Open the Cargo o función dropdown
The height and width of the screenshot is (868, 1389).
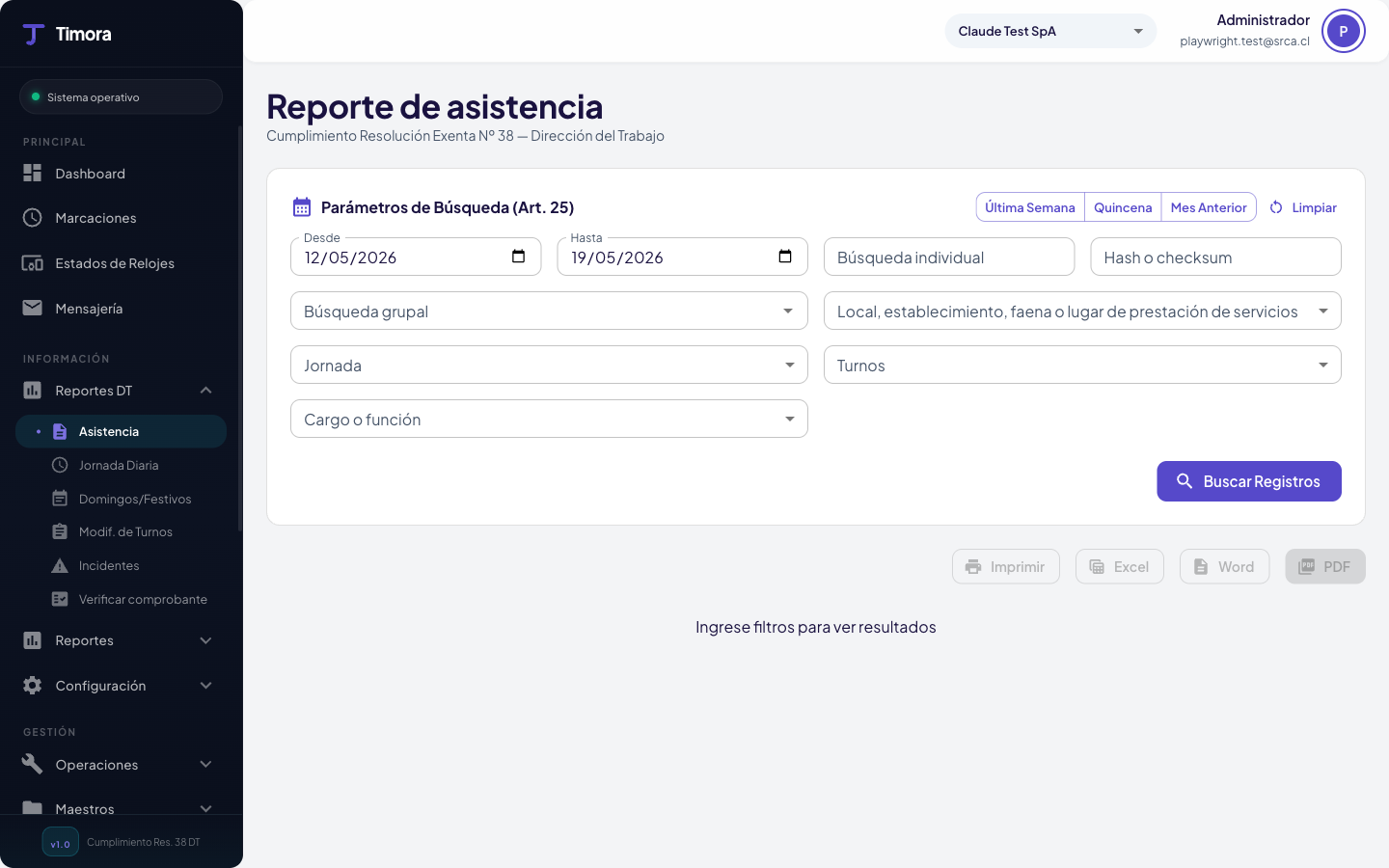(549, 419)
